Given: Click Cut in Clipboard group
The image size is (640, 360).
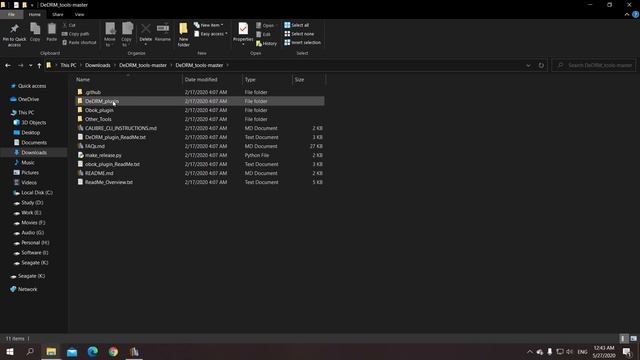Looking at the screenshot, I should 69,25.
